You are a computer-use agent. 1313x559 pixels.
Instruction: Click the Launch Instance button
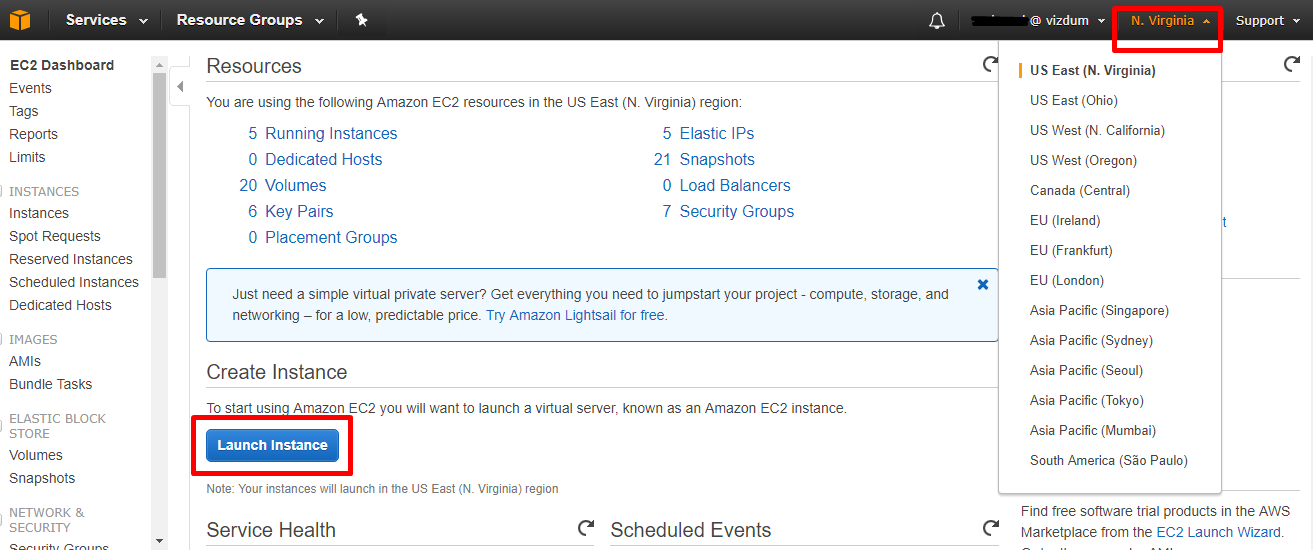[273, 445]
